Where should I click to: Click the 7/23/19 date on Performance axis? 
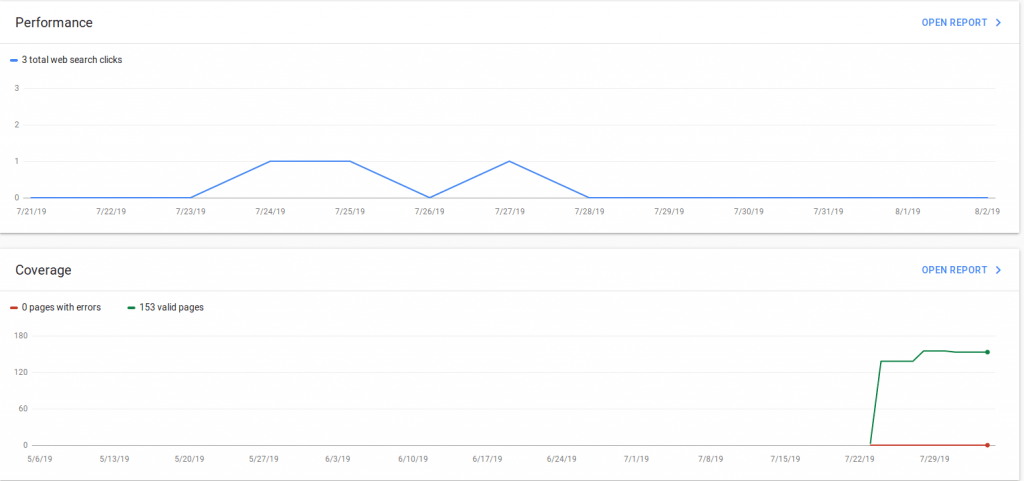191,211
